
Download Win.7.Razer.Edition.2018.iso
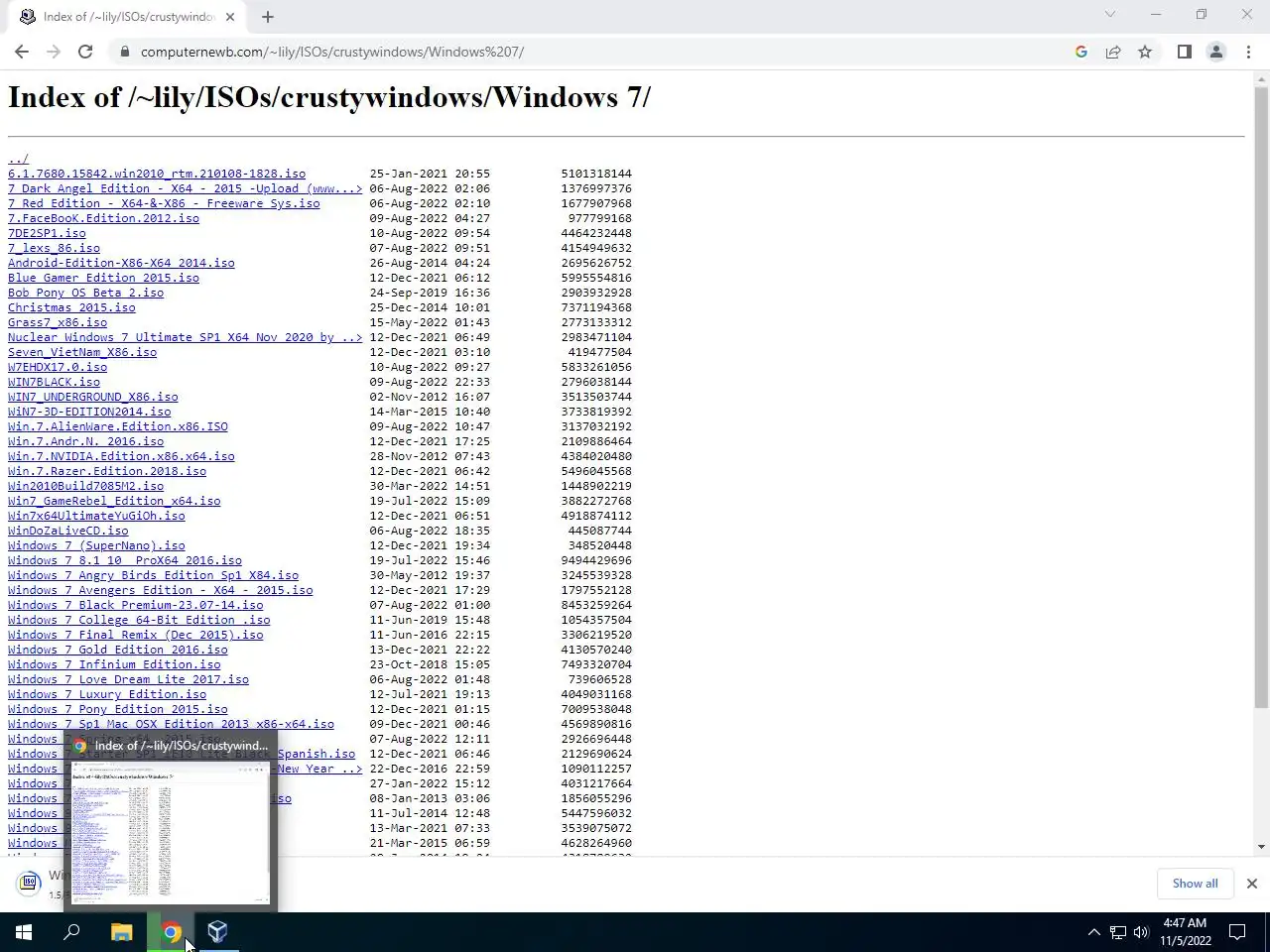click(107, 471)
